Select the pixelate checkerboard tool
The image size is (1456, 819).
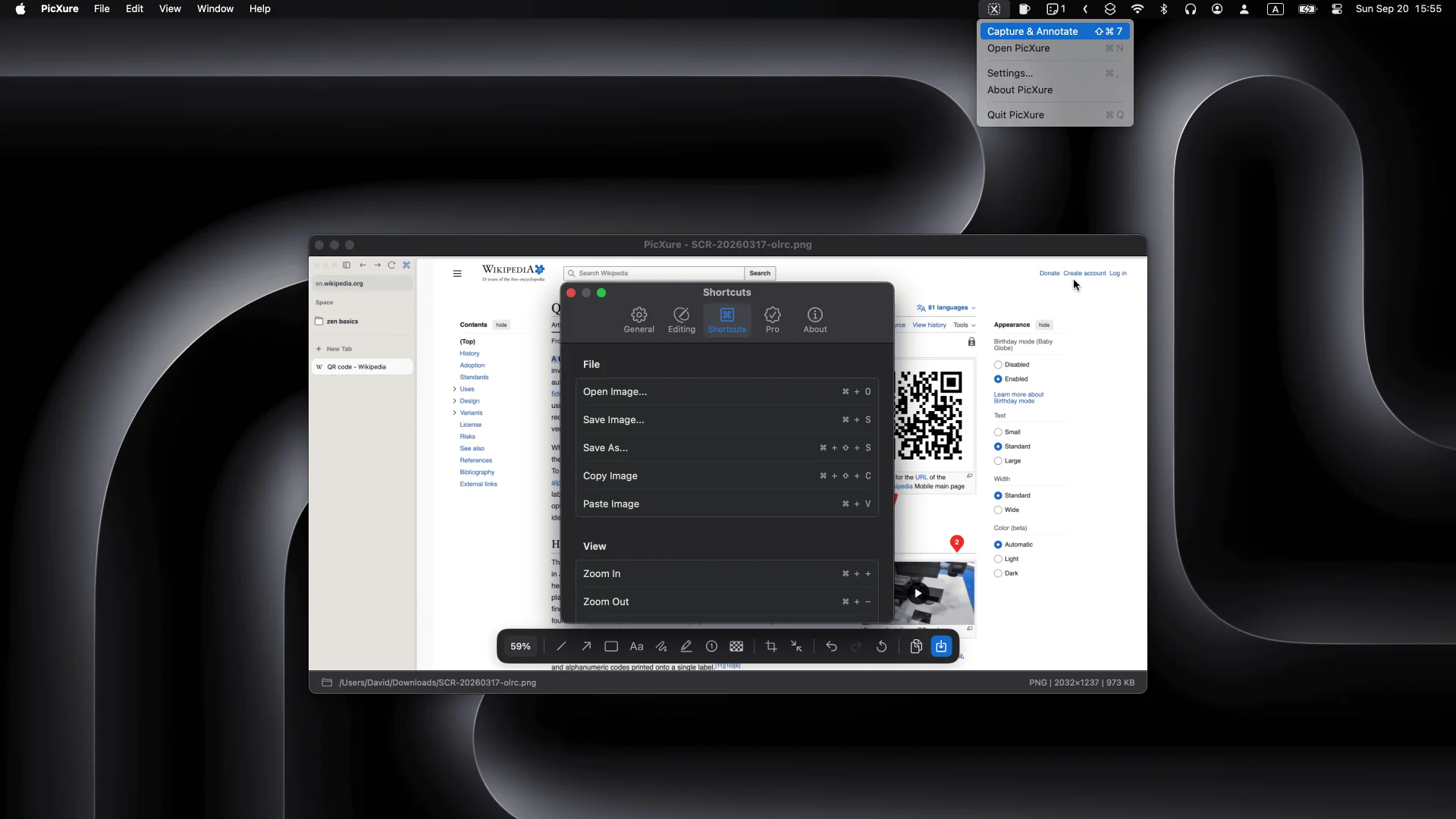point(736,647)
